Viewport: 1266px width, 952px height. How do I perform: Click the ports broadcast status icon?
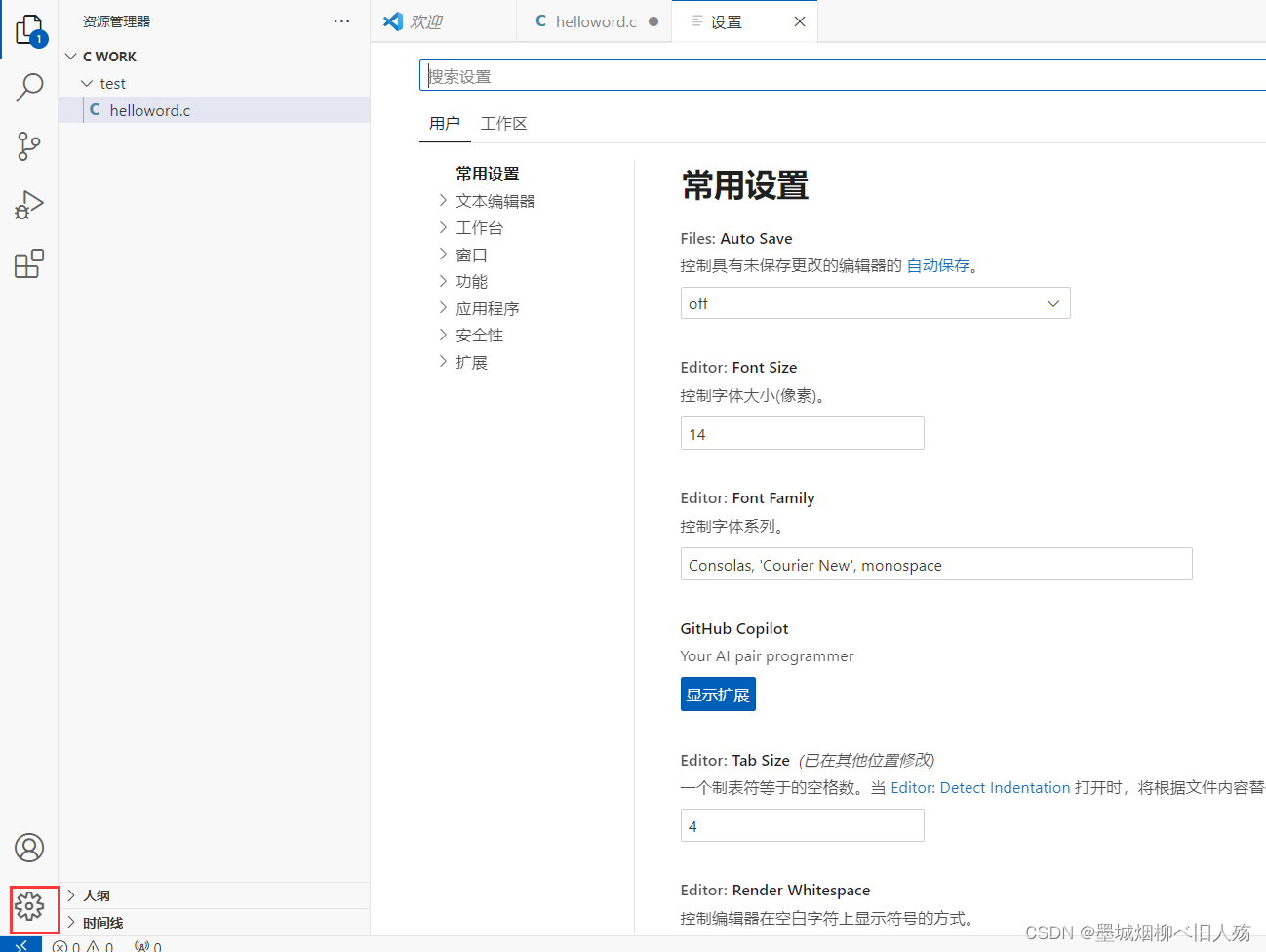pos(148,946)
